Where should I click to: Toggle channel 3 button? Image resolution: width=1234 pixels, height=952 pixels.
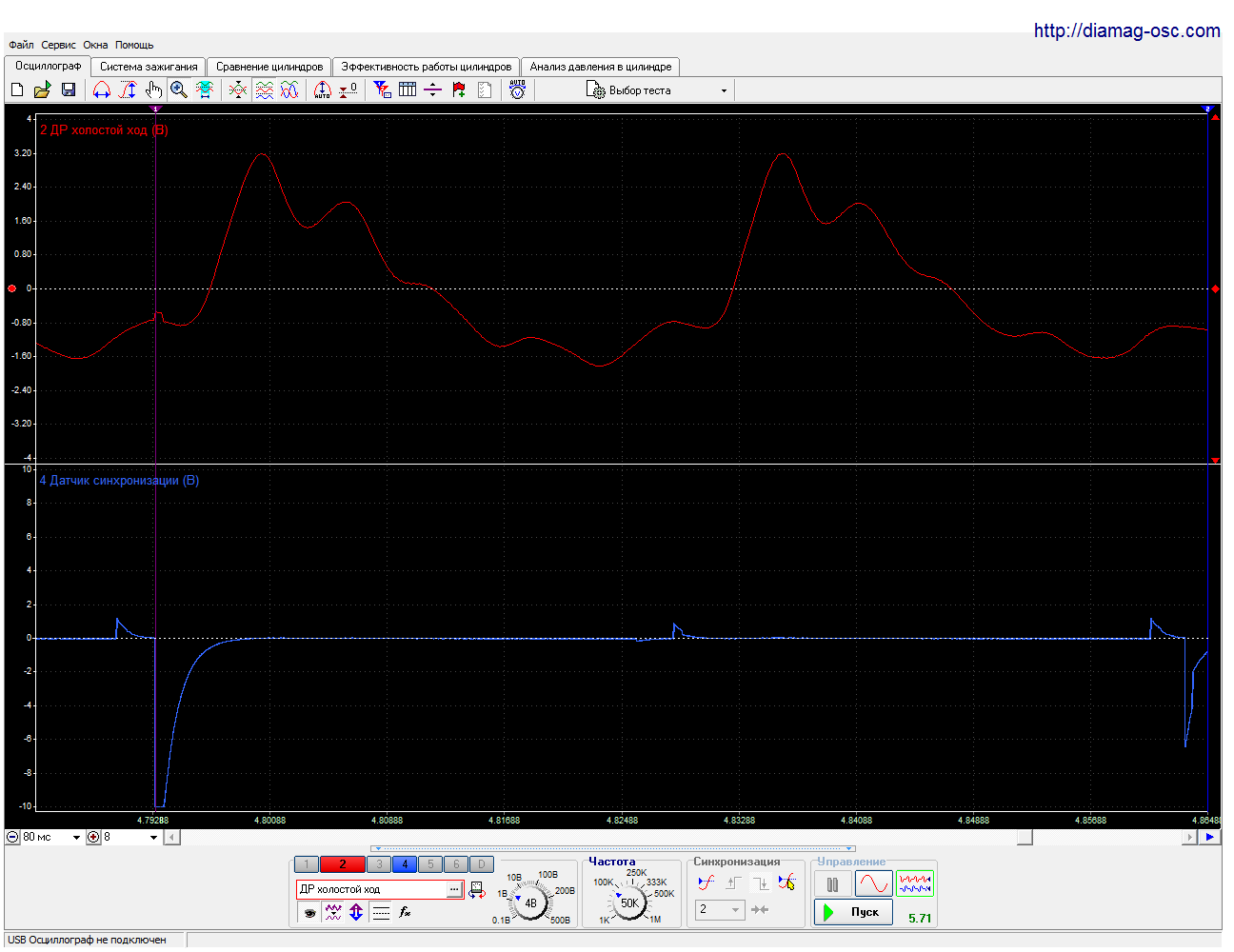pos(379,864)
